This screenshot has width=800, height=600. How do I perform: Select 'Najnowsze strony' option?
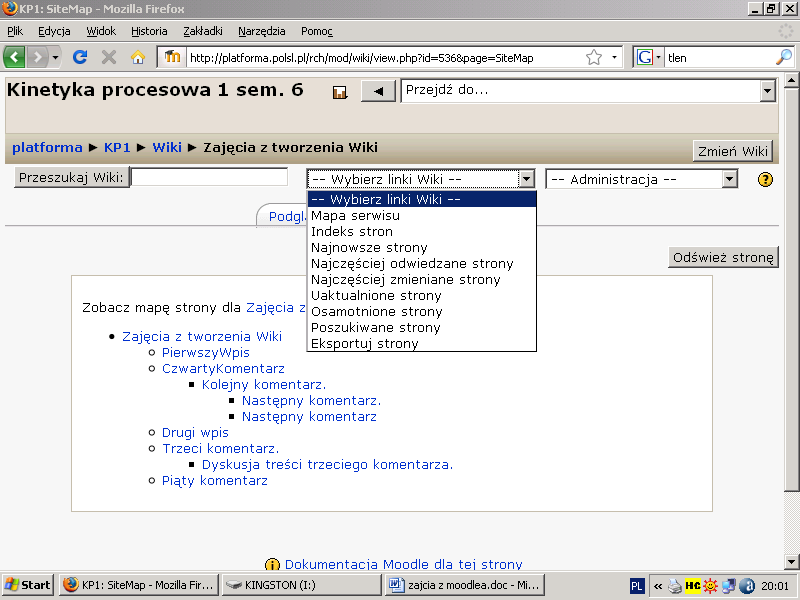click(x=421, y=247)
